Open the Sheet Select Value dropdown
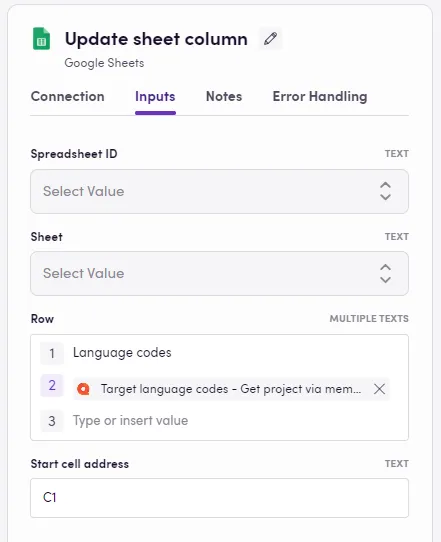 219,273
